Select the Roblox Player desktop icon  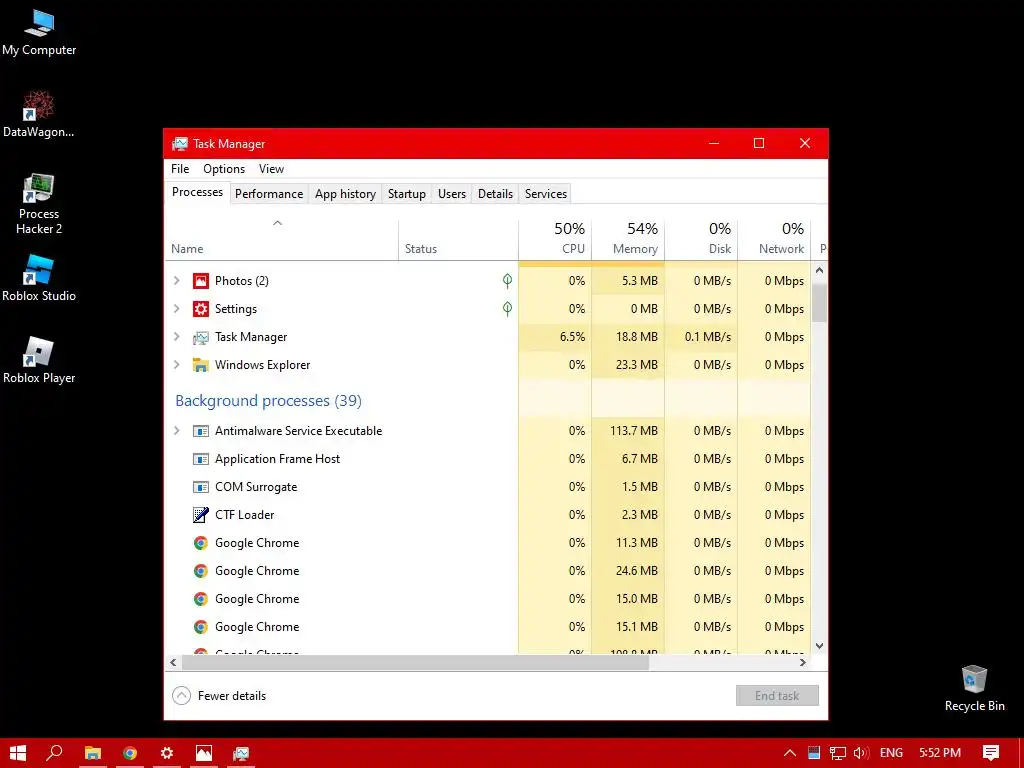39,360
